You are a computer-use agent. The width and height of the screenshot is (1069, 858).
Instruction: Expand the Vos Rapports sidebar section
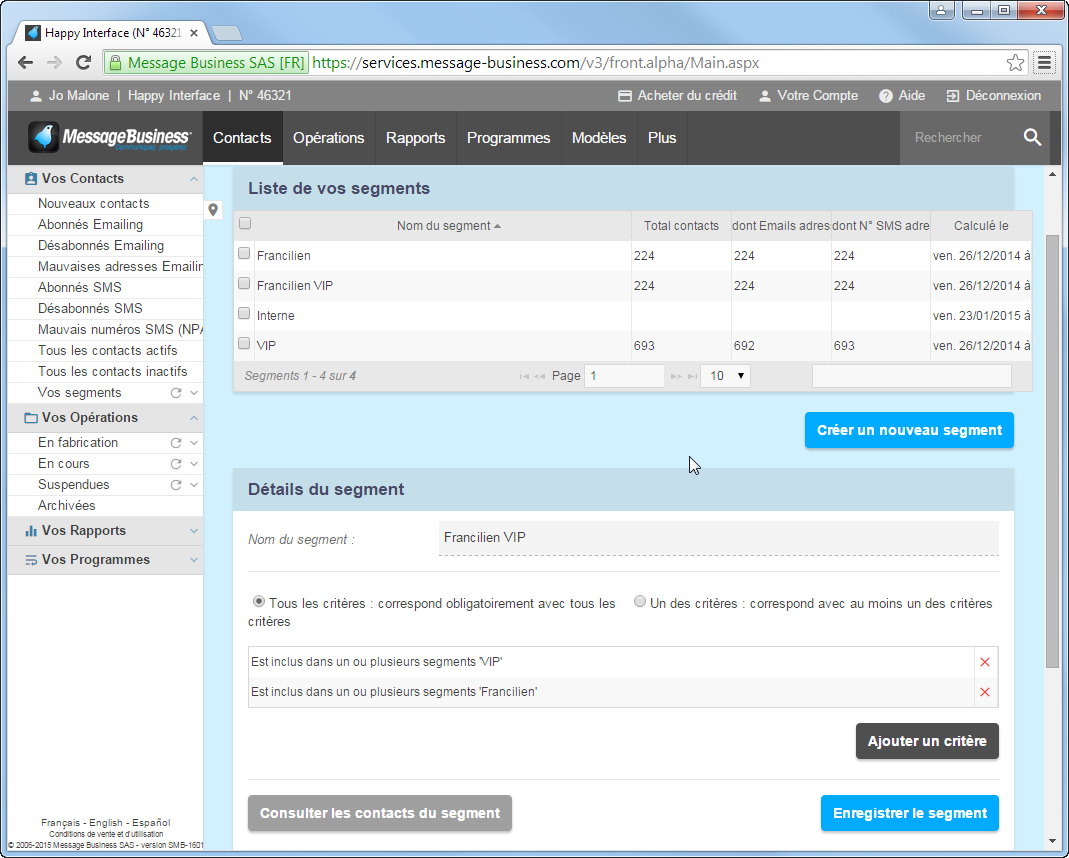pyautogui.click(x=193, y=531)
